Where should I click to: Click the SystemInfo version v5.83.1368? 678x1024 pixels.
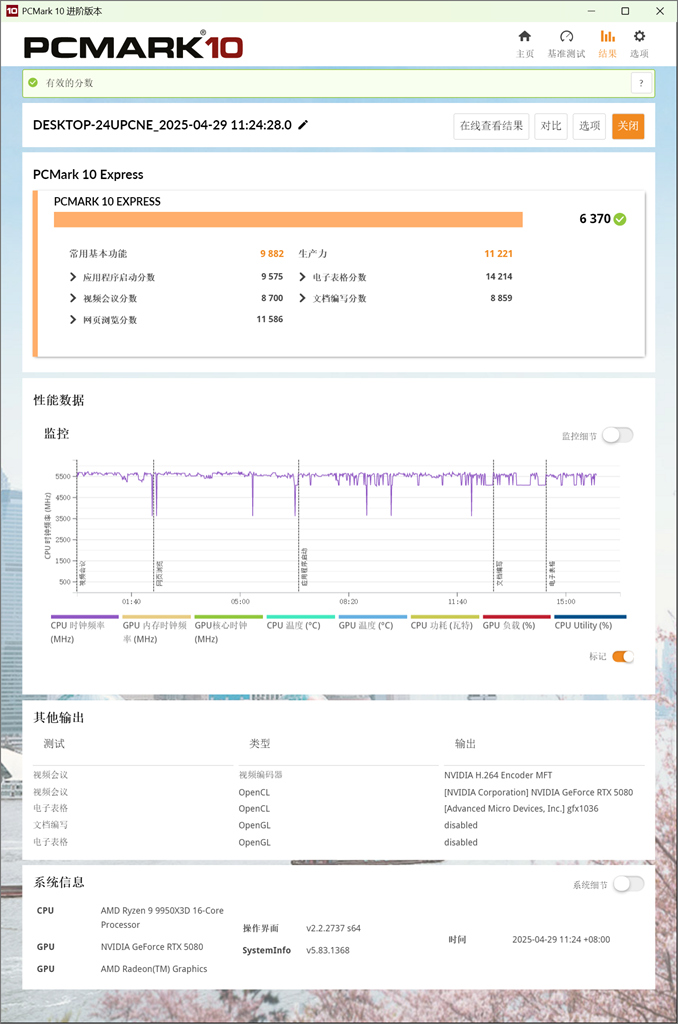[x=328, y=950]
